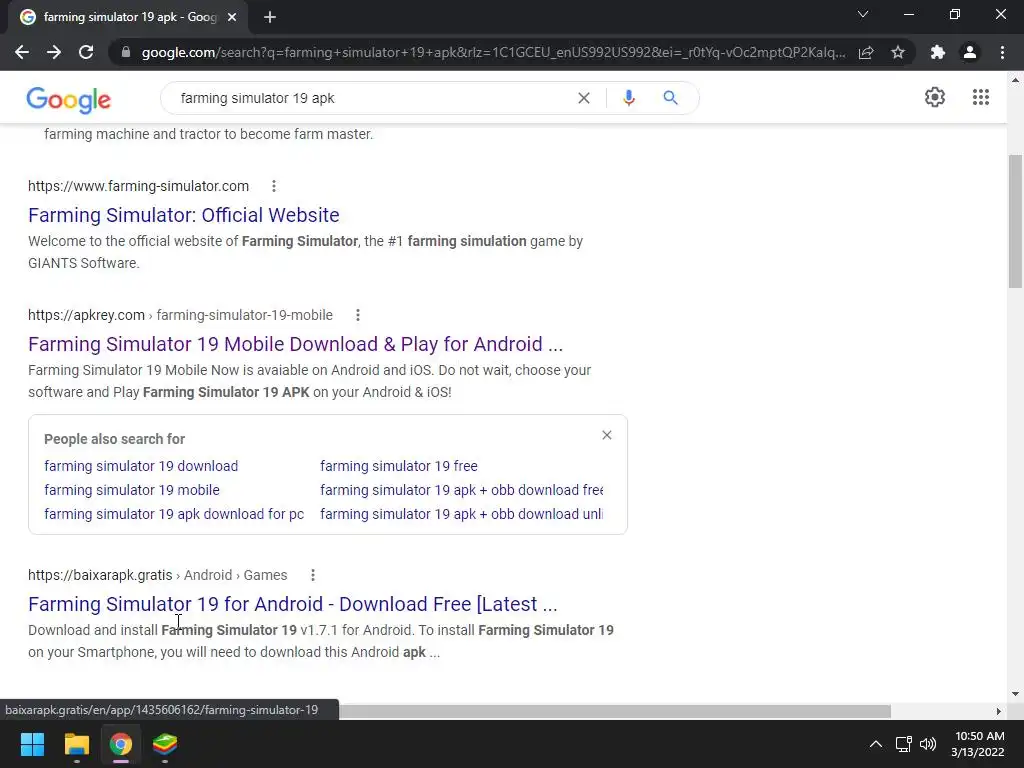
Task: Search farming simulator 19 mobile
Action: tap(132, 490)
